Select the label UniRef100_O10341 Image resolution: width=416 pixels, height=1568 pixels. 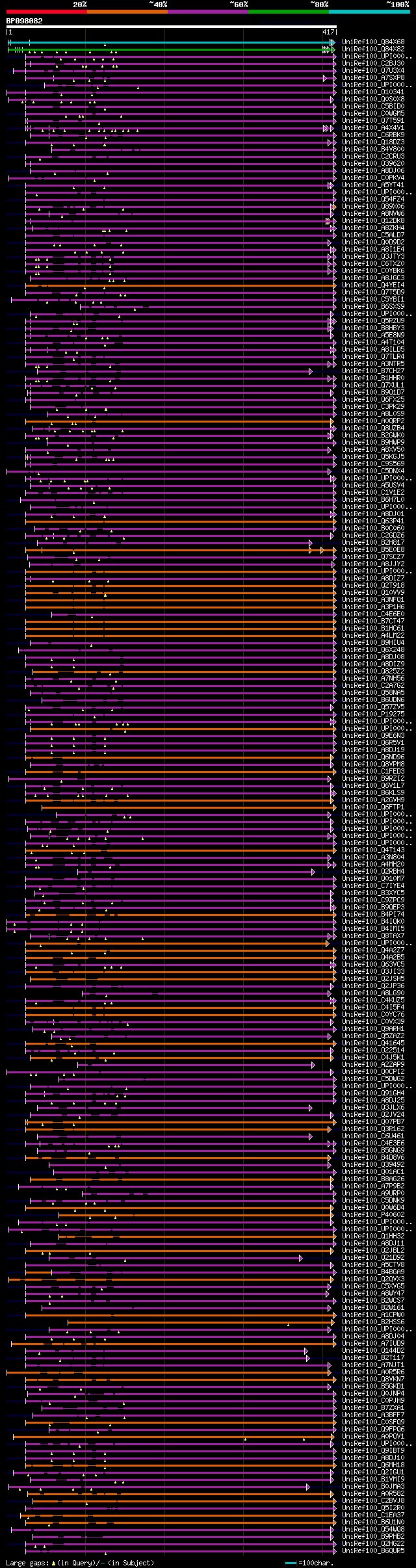373,92
